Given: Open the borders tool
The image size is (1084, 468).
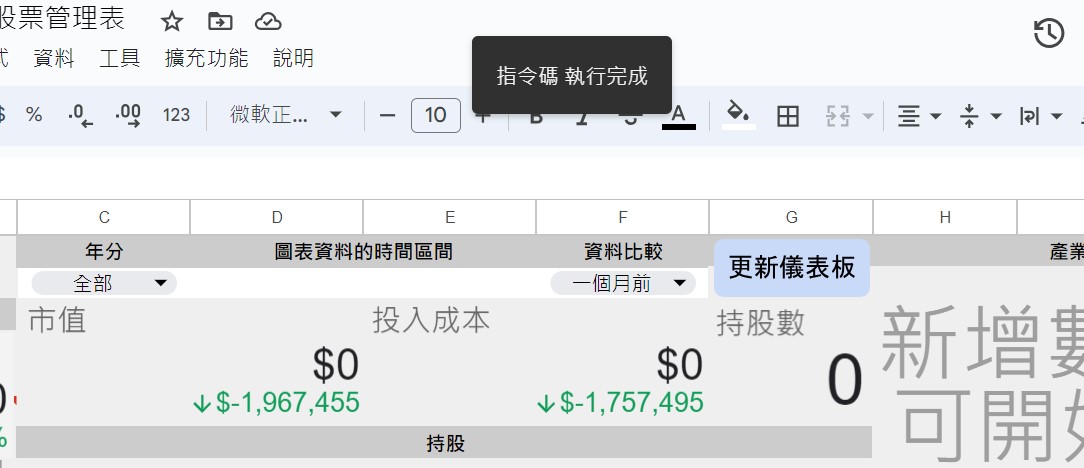Looking at the screenshot, I should click(x=788, y=116).
